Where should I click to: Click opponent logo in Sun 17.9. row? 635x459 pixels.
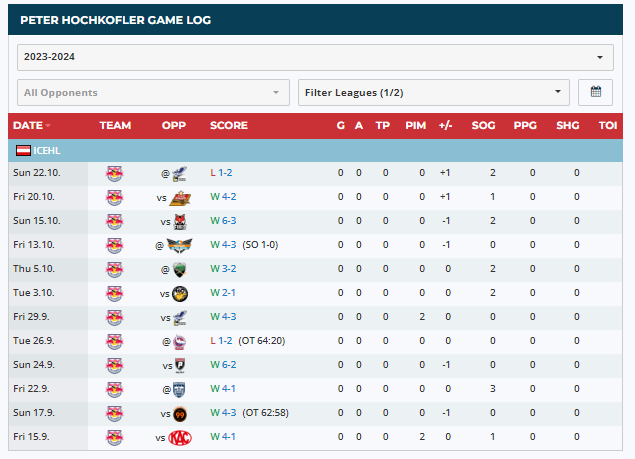[x=181, y=413]
